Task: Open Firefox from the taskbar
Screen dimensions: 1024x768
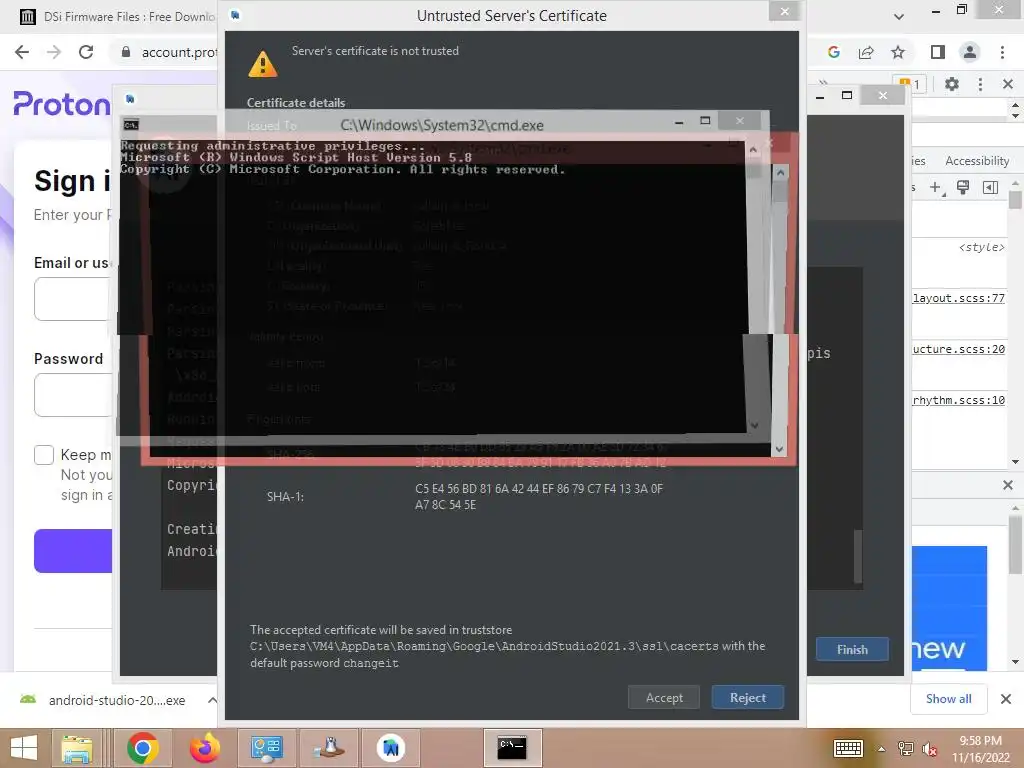Action: [204, 748]
